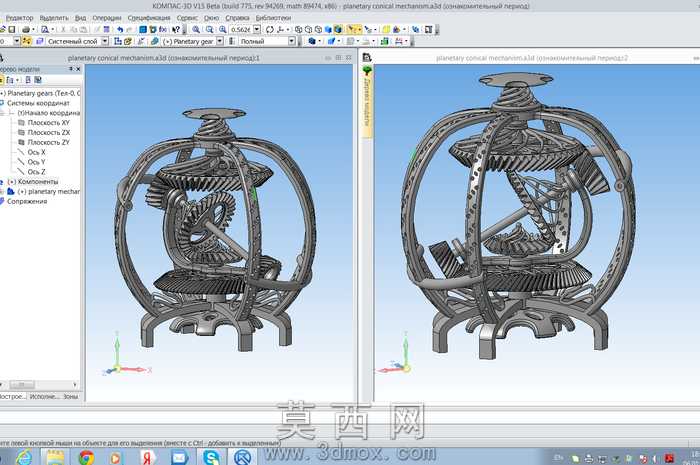700x465 pixels.
Task: Switch to Зоны tab below tree
Action: pos(71,396)
